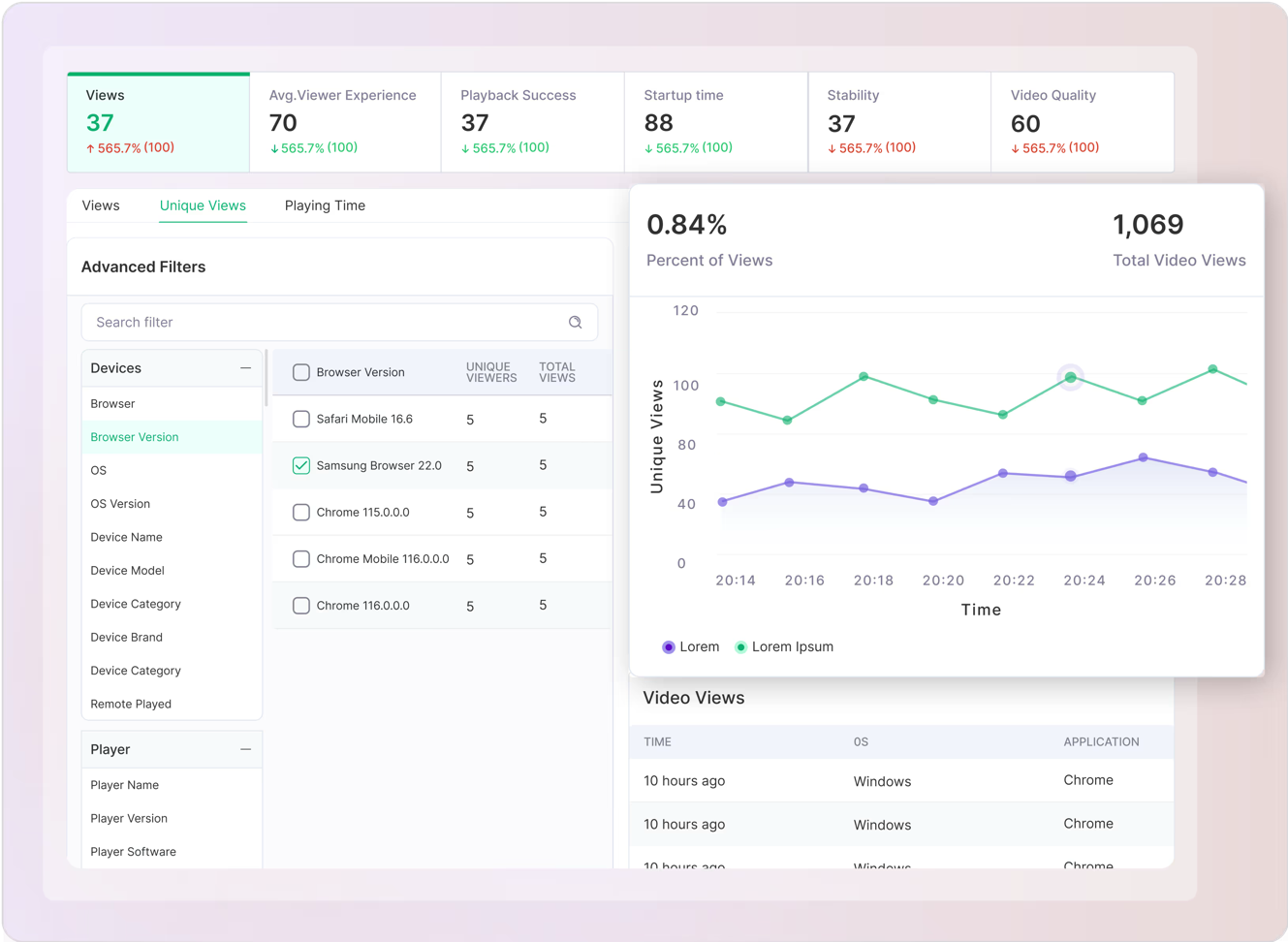Select the Stability metric card
The width and height of the screenshot is (1288, 942).
(899, 122)
